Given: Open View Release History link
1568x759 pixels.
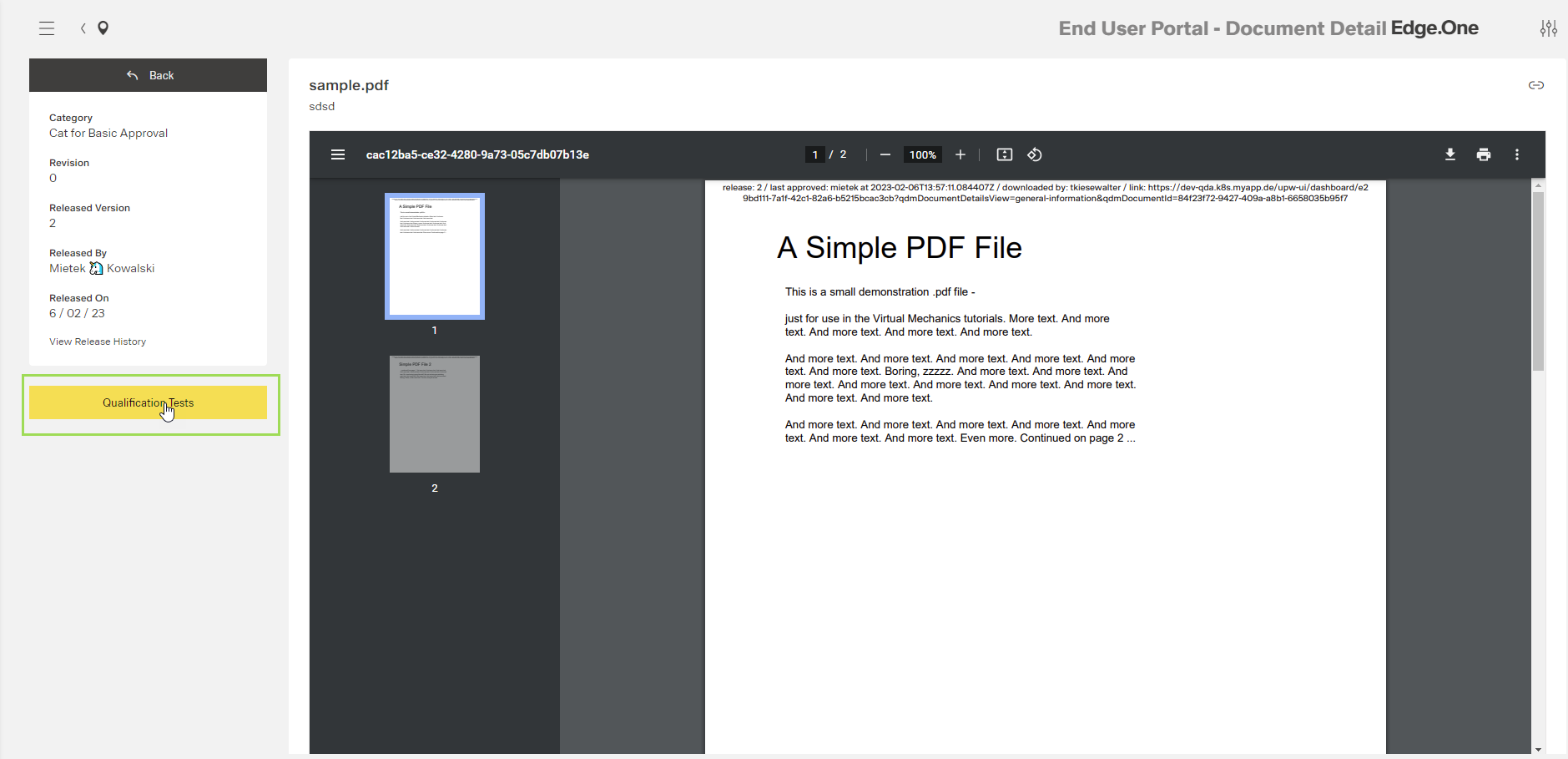Looking at the screenshot, I should (98, 342).
